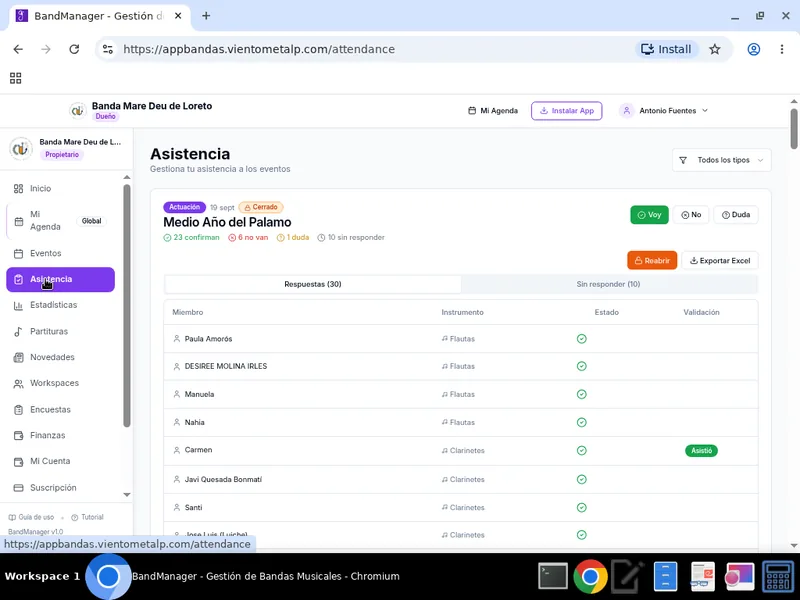The height and width of the screenshot is (600, 800).
Task: Click Mi Agenda in header
Action: pos(493,111)
